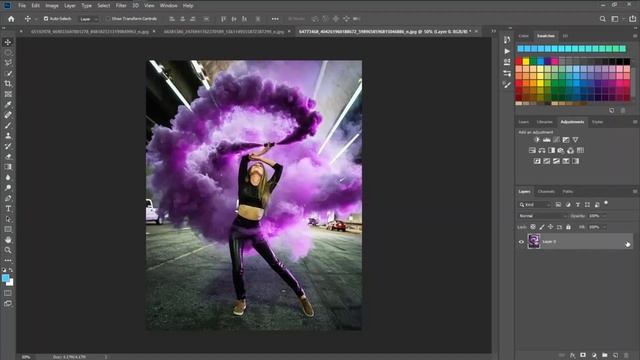Image resolution: width=640 pixels, height=360 pixels.
Task: Select the Horizontal Type tool
Action: 8,209
